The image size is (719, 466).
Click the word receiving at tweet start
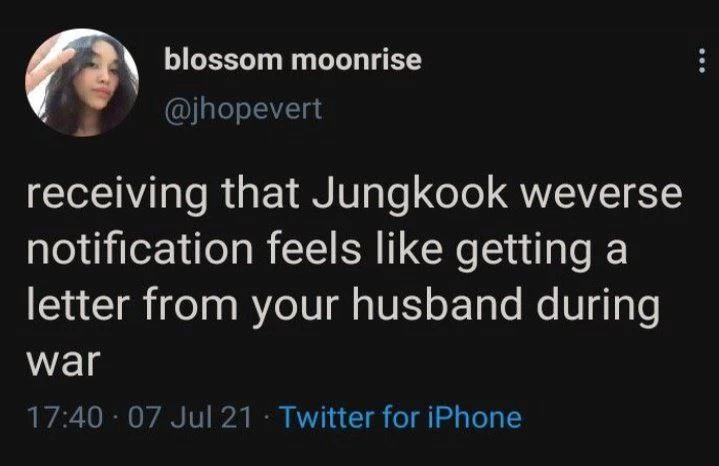coord(117,193)
